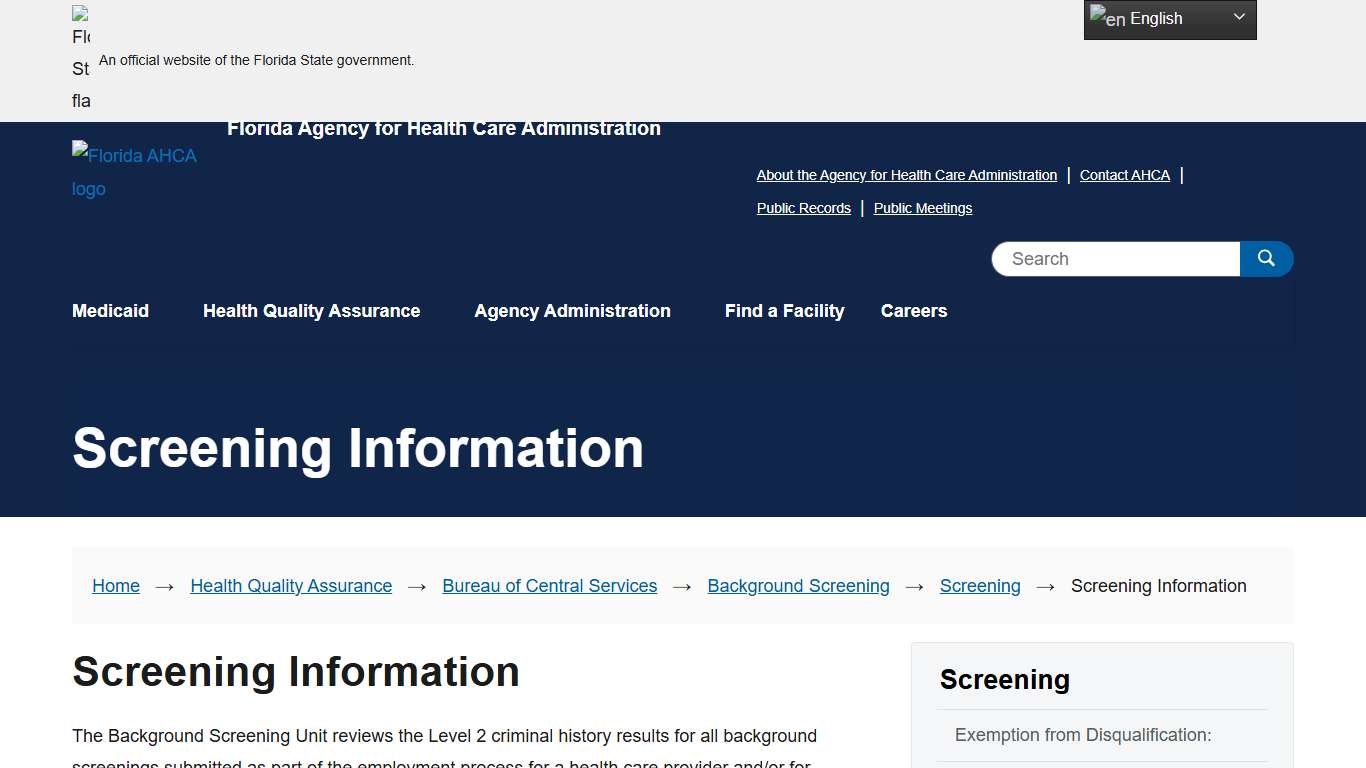Open Bureau of Central Services breadcrumb link
Image resolution: width=1366 pixels, height=768 pixels.
[549, 585]
